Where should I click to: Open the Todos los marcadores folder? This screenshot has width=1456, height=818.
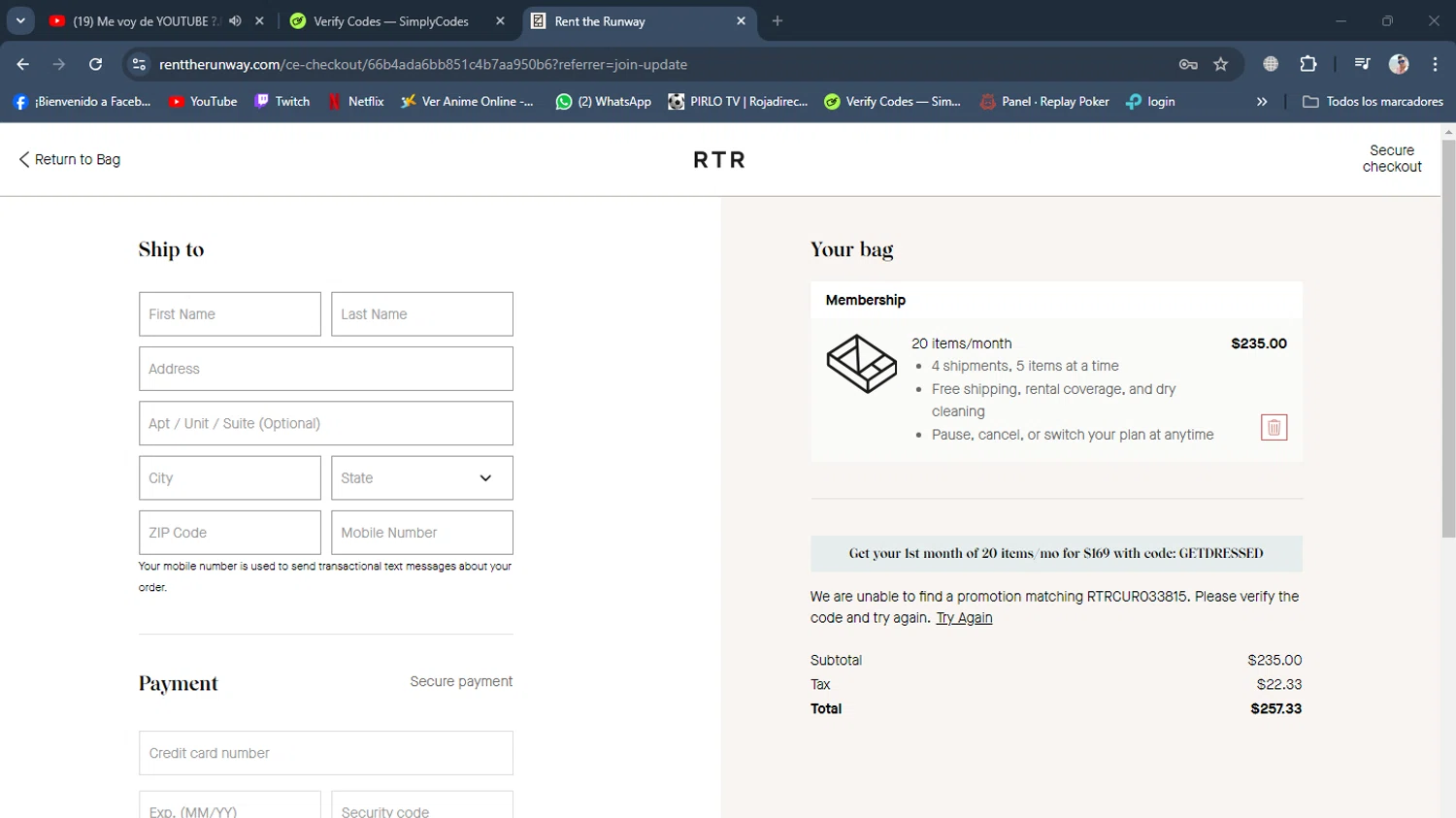pos(1373,101)
